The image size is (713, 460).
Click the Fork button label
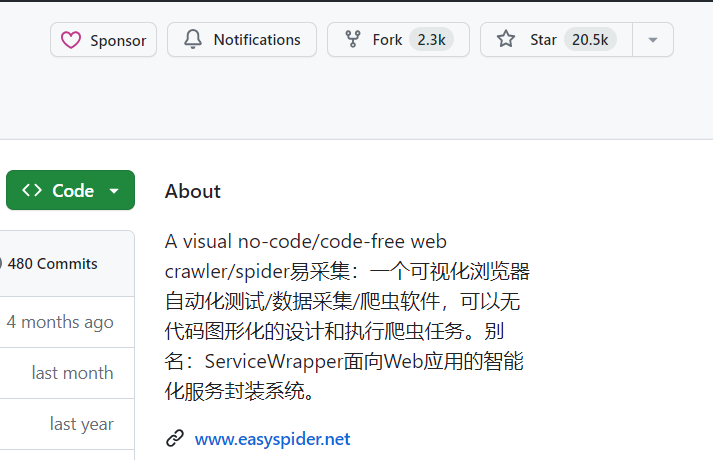pyautogui.click(x=387, y=40)
